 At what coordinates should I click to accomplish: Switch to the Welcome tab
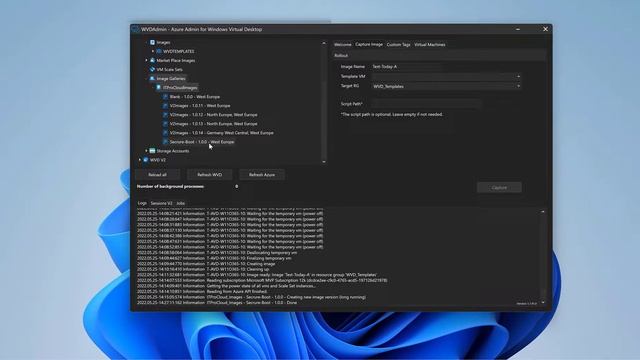point(342,44)
